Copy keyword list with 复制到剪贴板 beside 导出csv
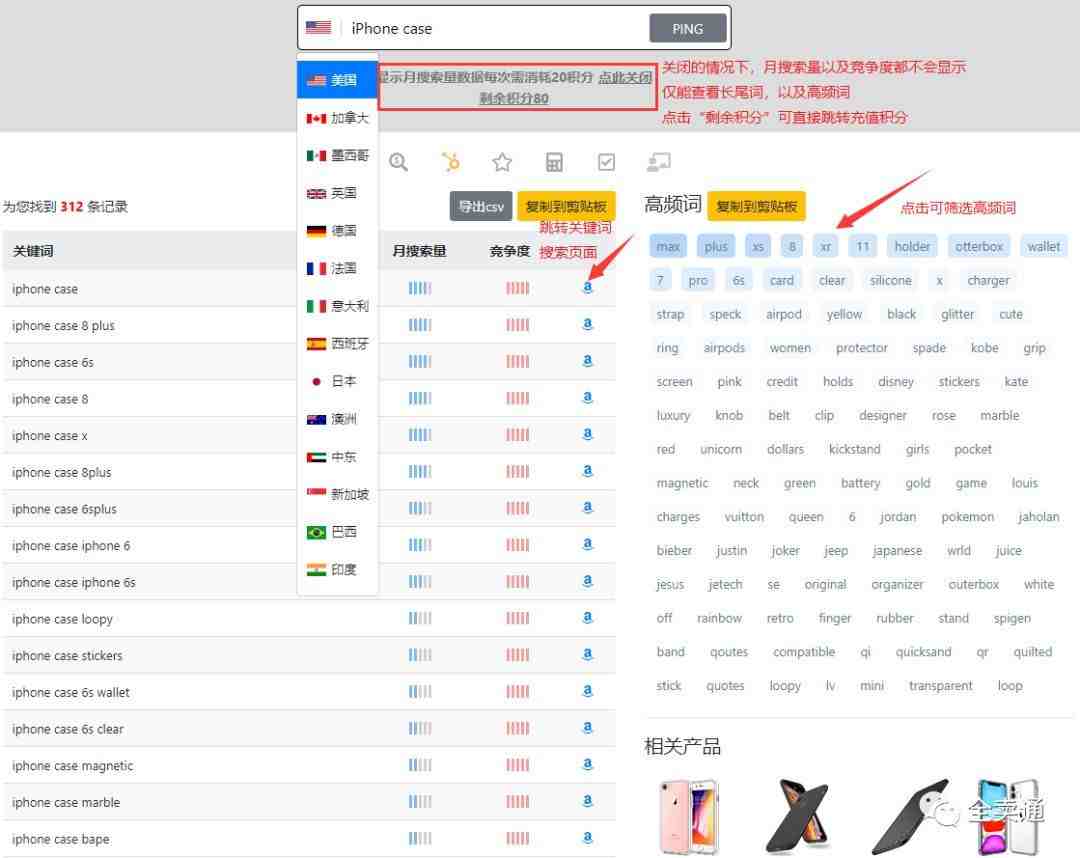The height and width of the screenshot is (858, 1080). [x=565, y=206]
